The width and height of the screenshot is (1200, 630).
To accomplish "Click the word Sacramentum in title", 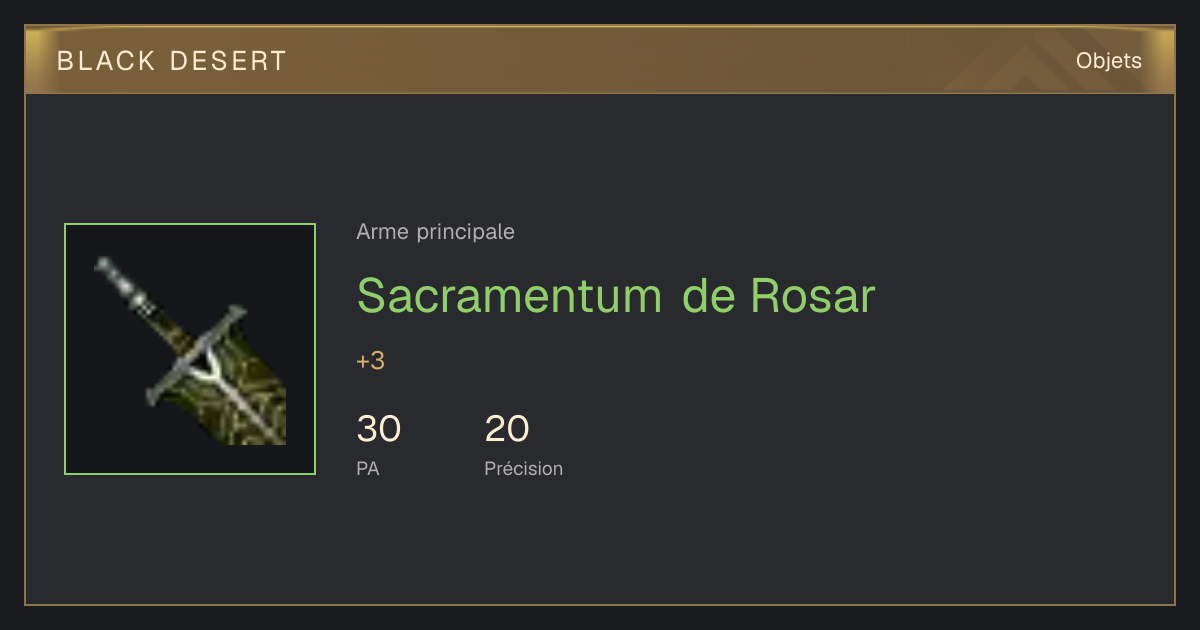I will click(509, 295).
